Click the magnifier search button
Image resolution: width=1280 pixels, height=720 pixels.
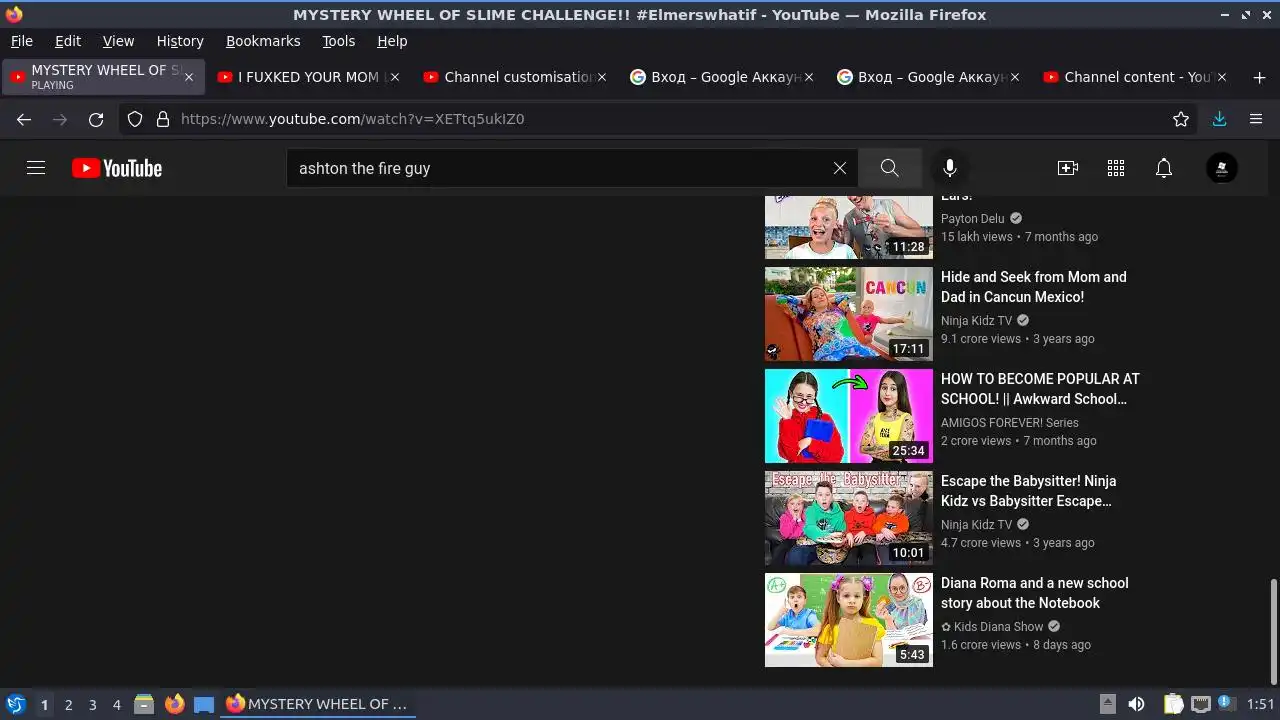[x=889, y=168]
